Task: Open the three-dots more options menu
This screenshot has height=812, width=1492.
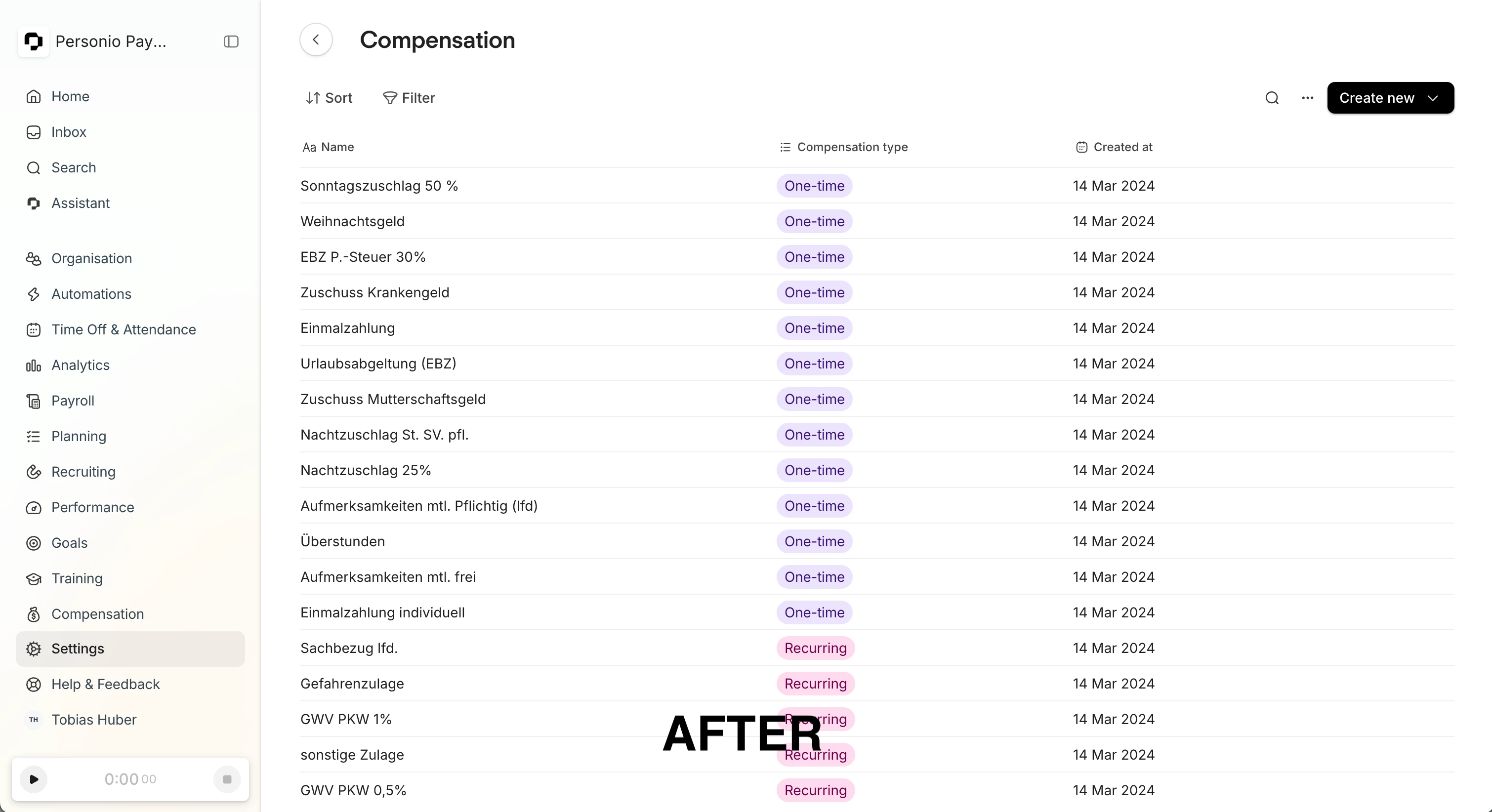Action: [1307, 98]
